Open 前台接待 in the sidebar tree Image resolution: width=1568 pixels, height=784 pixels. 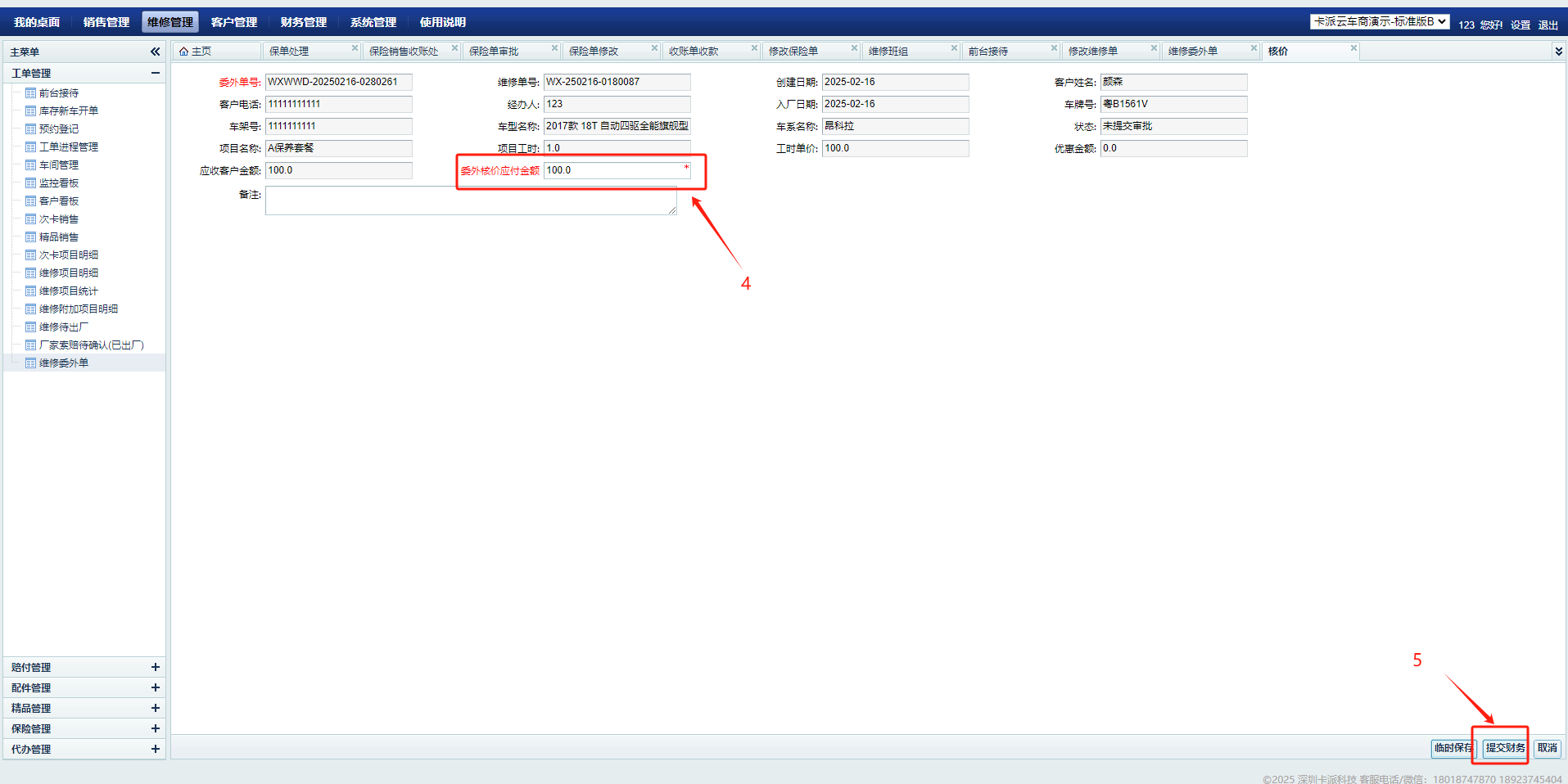point(59,93)
